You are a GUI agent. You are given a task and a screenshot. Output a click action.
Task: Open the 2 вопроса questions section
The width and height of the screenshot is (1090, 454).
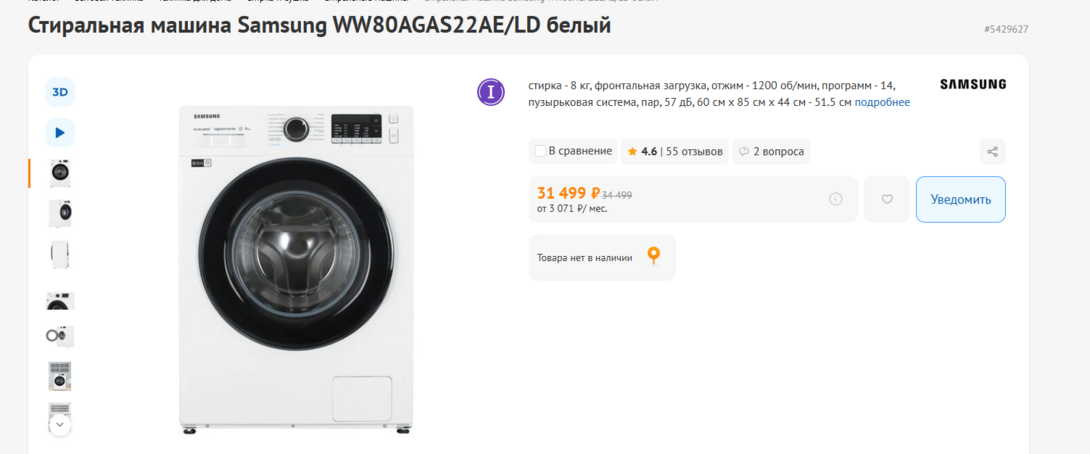(771, 152)
